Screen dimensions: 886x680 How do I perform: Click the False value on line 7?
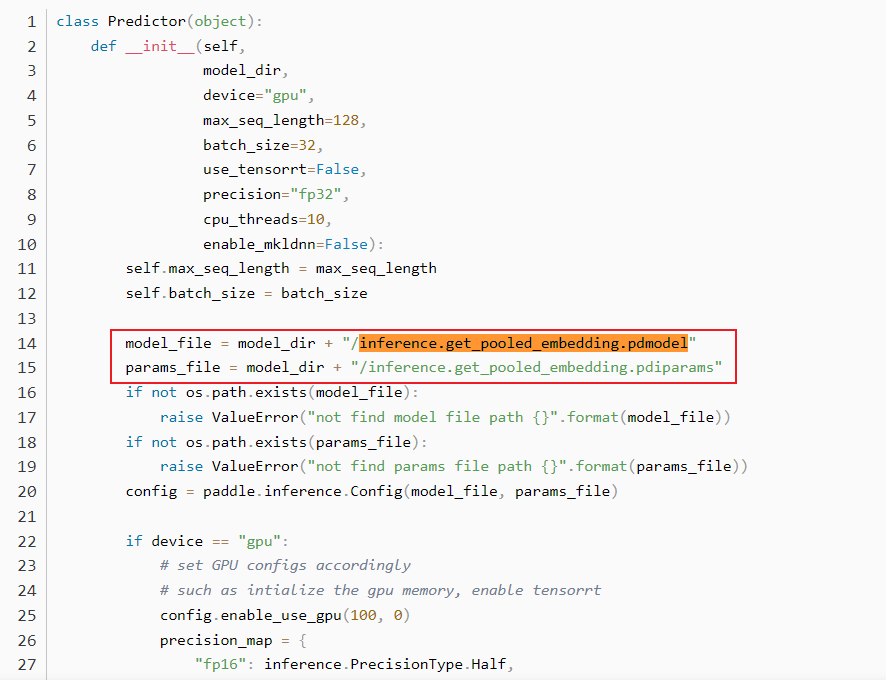coord(336,169)
